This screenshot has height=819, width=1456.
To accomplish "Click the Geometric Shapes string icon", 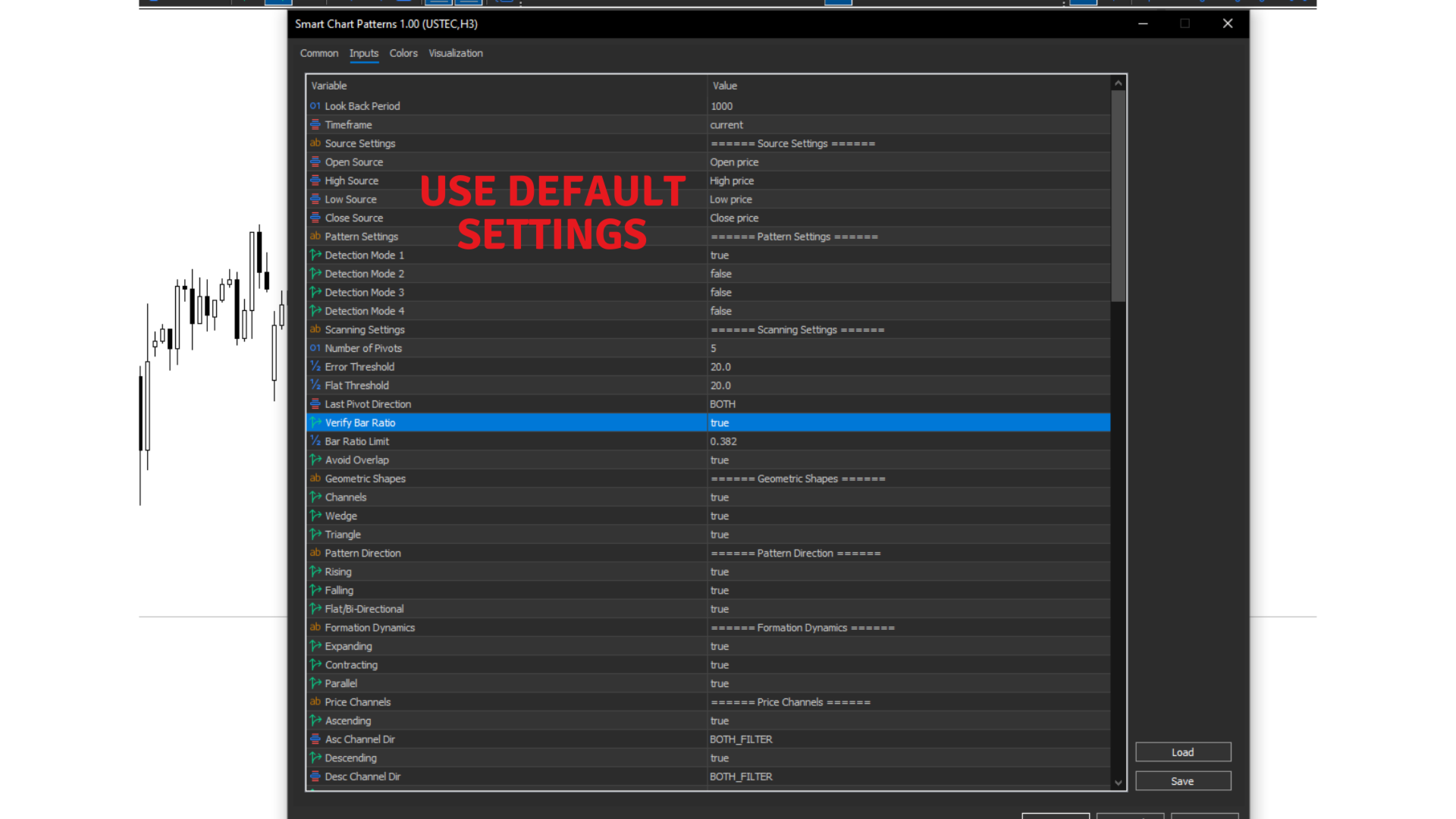I will (x=315, y=479).
